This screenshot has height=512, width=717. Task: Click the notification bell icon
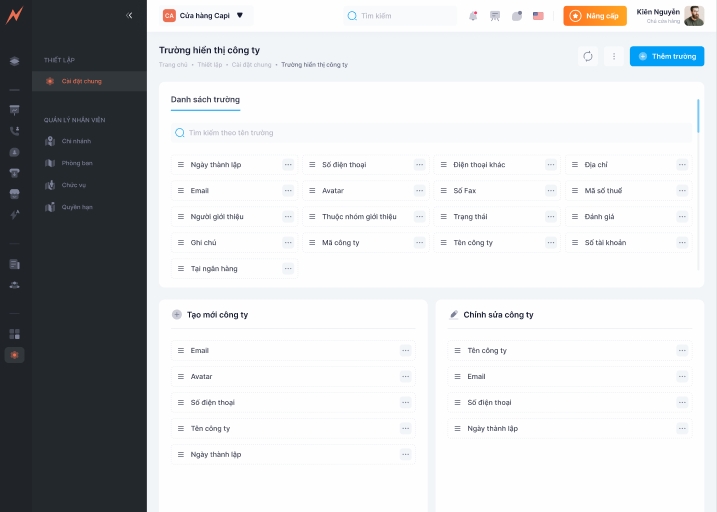(473, 16)
